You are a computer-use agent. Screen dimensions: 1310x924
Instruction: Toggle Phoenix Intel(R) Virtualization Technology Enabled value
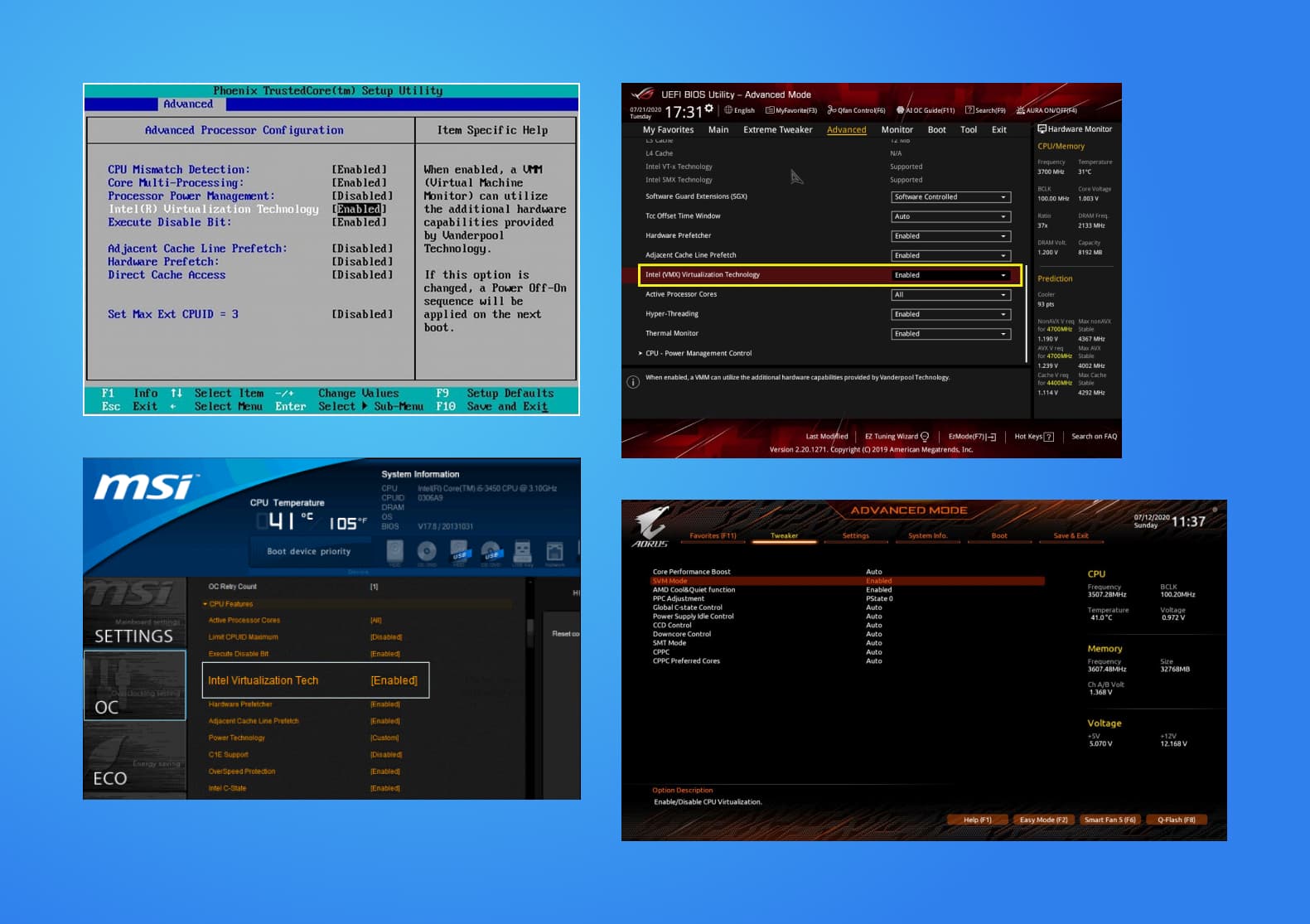[359, 209]
